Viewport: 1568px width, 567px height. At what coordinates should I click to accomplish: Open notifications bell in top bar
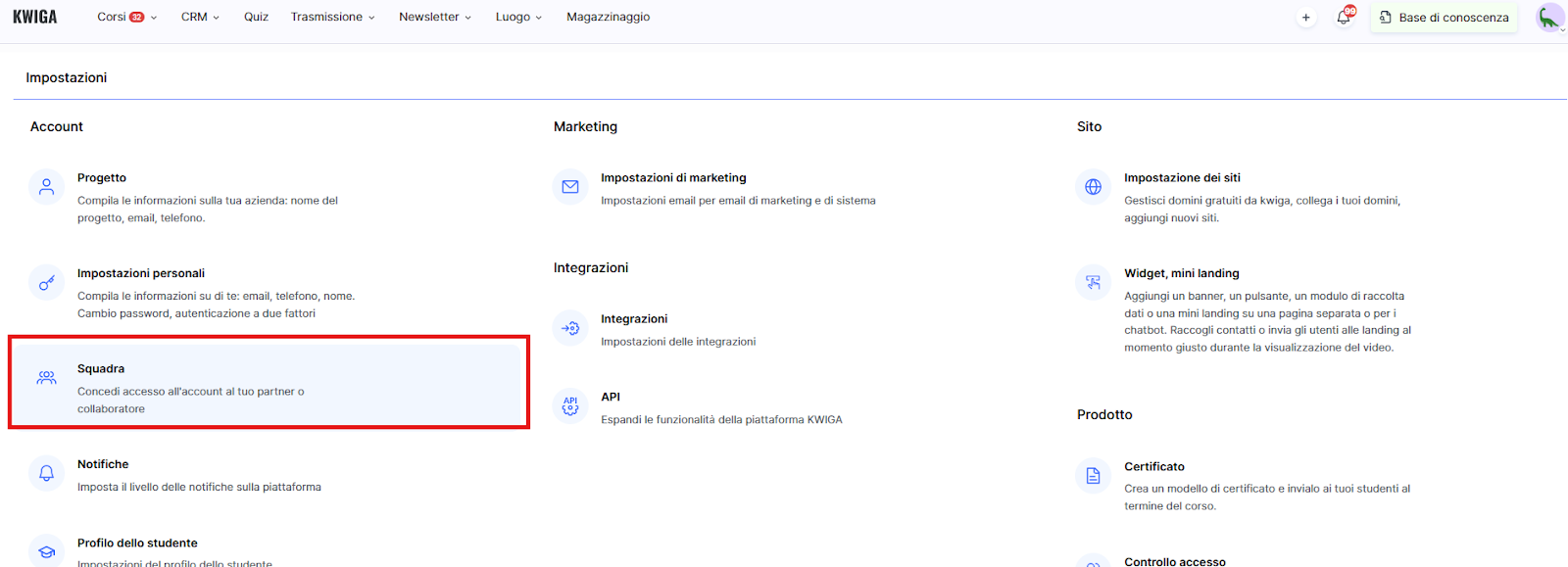tap(1344, 18)
